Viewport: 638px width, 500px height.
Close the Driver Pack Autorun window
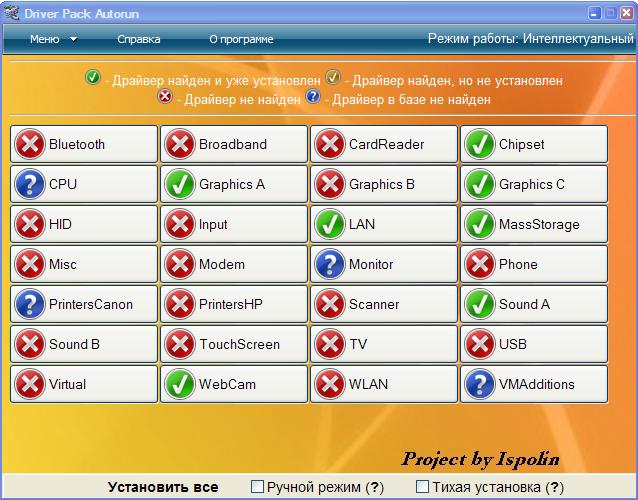pyautogui.click(x=626, y=13)
